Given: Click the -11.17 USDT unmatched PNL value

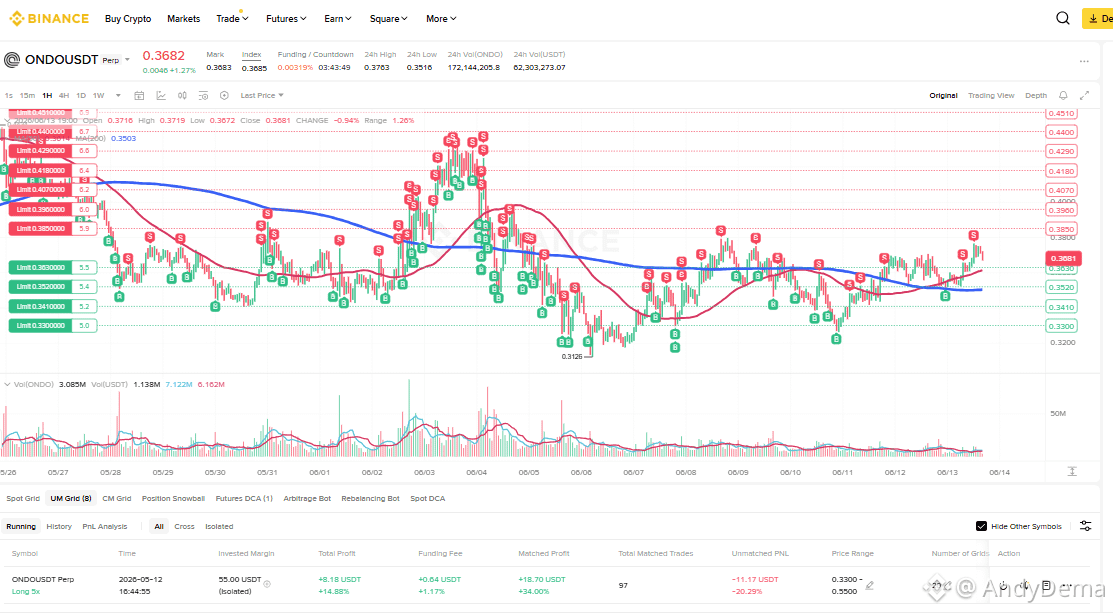Looking at the screenshot, I should tap(755, 579).
